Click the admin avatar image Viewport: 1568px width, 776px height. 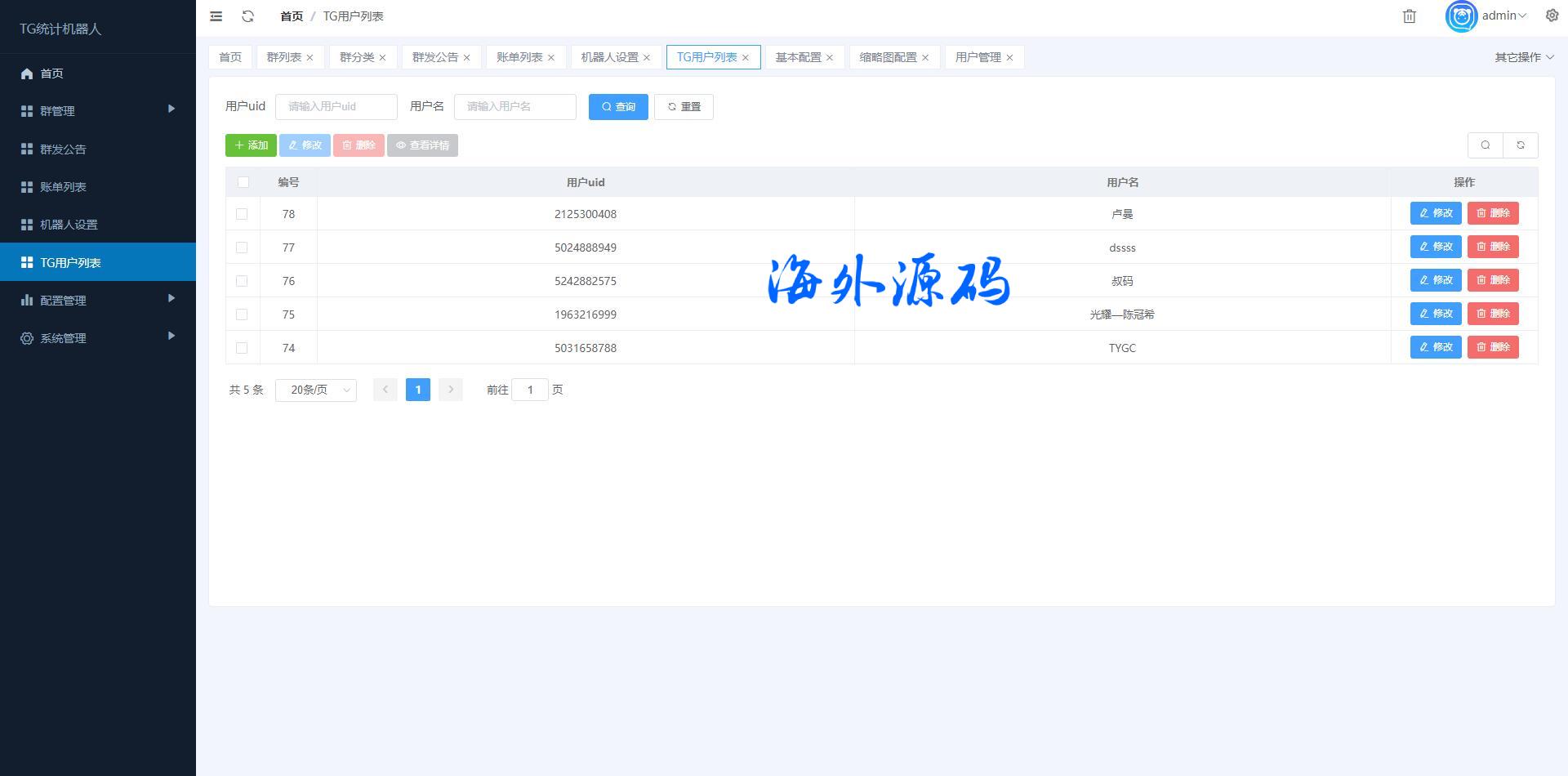1461,16
